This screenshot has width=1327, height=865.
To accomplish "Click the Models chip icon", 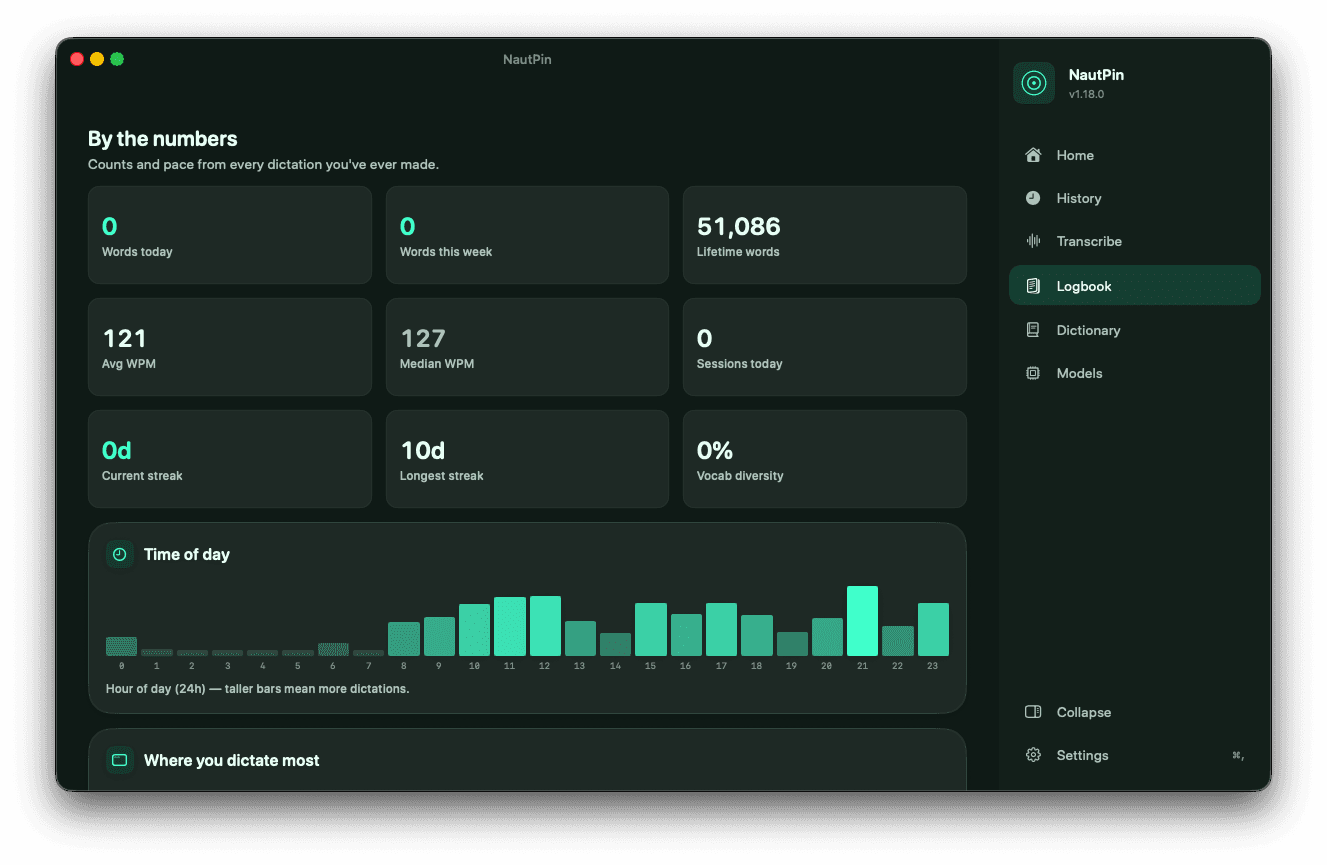I will coord(1033,373).
